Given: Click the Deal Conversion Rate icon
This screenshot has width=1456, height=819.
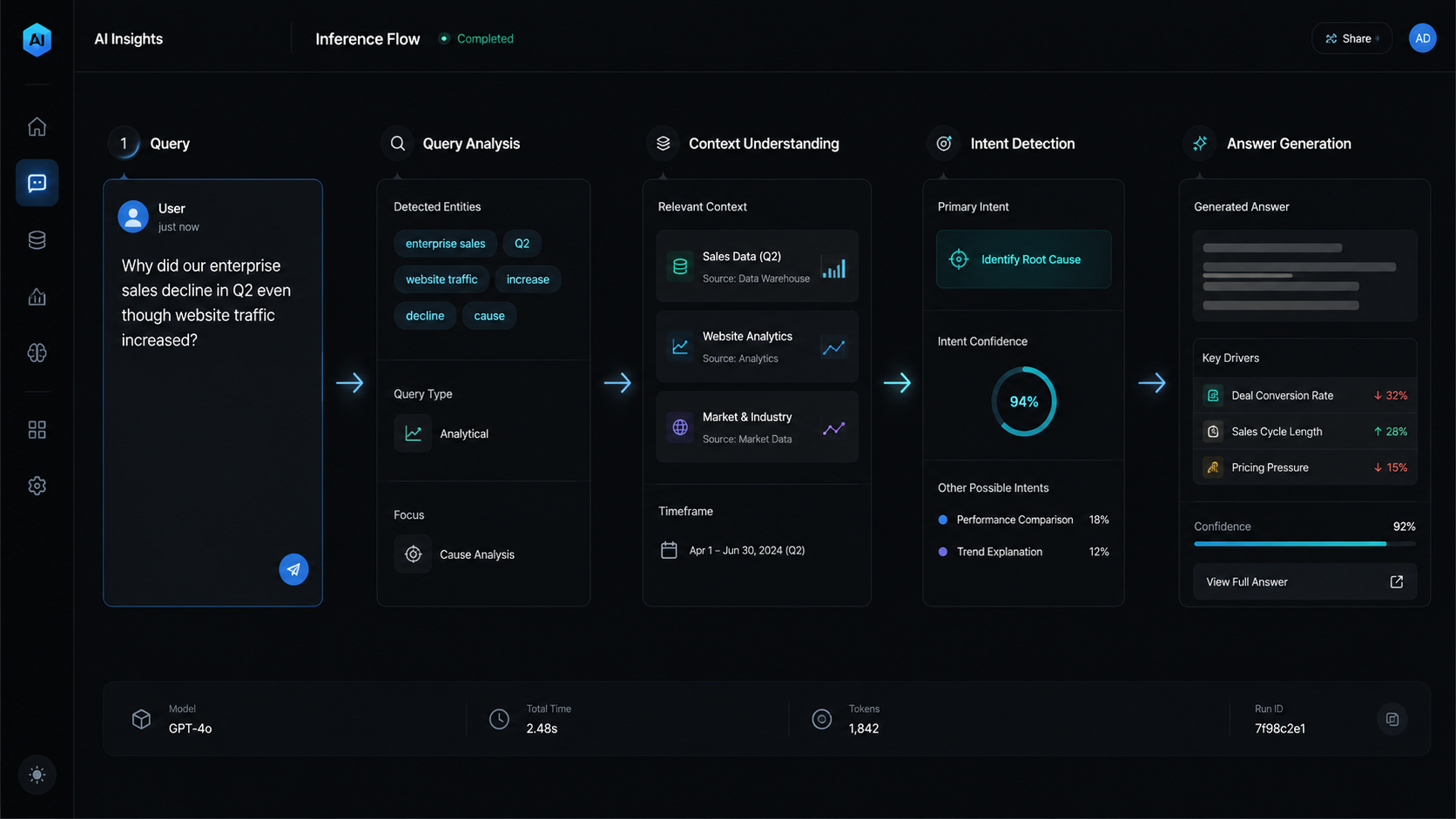Looking at the screenshot, I should (x=1213, y=395).
